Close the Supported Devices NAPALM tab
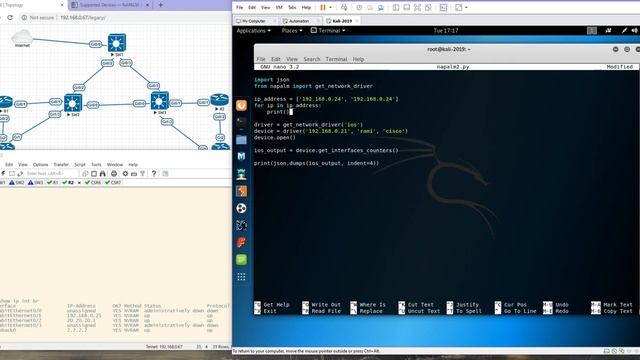Screen dimensions: 640x360 coord(147,5)
